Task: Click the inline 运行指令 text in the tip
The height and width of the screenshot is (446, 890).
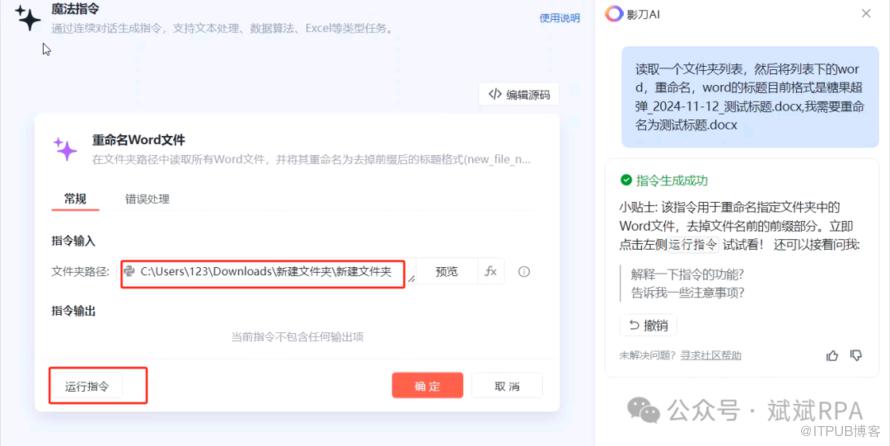Action: tap(692, 245)
